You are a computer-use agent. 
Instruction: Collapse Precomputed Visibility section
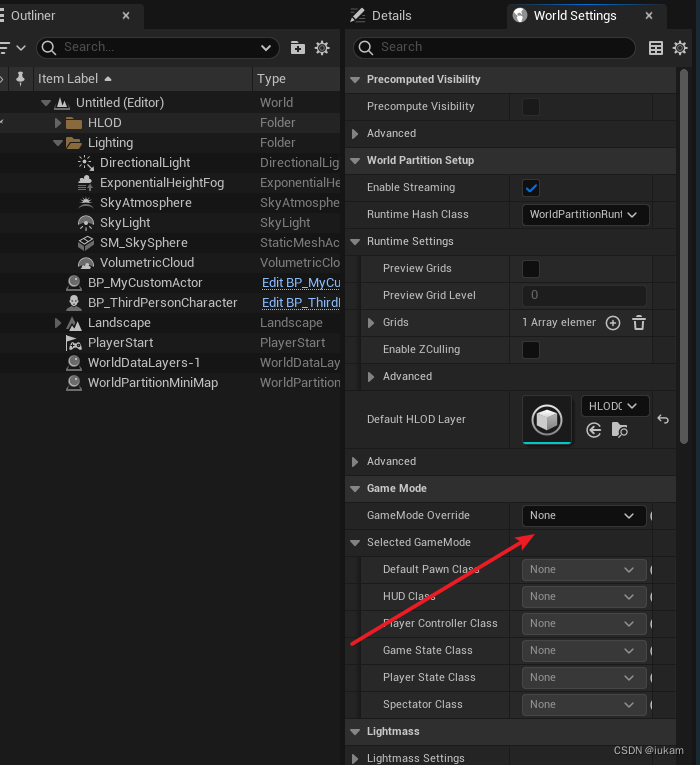355,80
